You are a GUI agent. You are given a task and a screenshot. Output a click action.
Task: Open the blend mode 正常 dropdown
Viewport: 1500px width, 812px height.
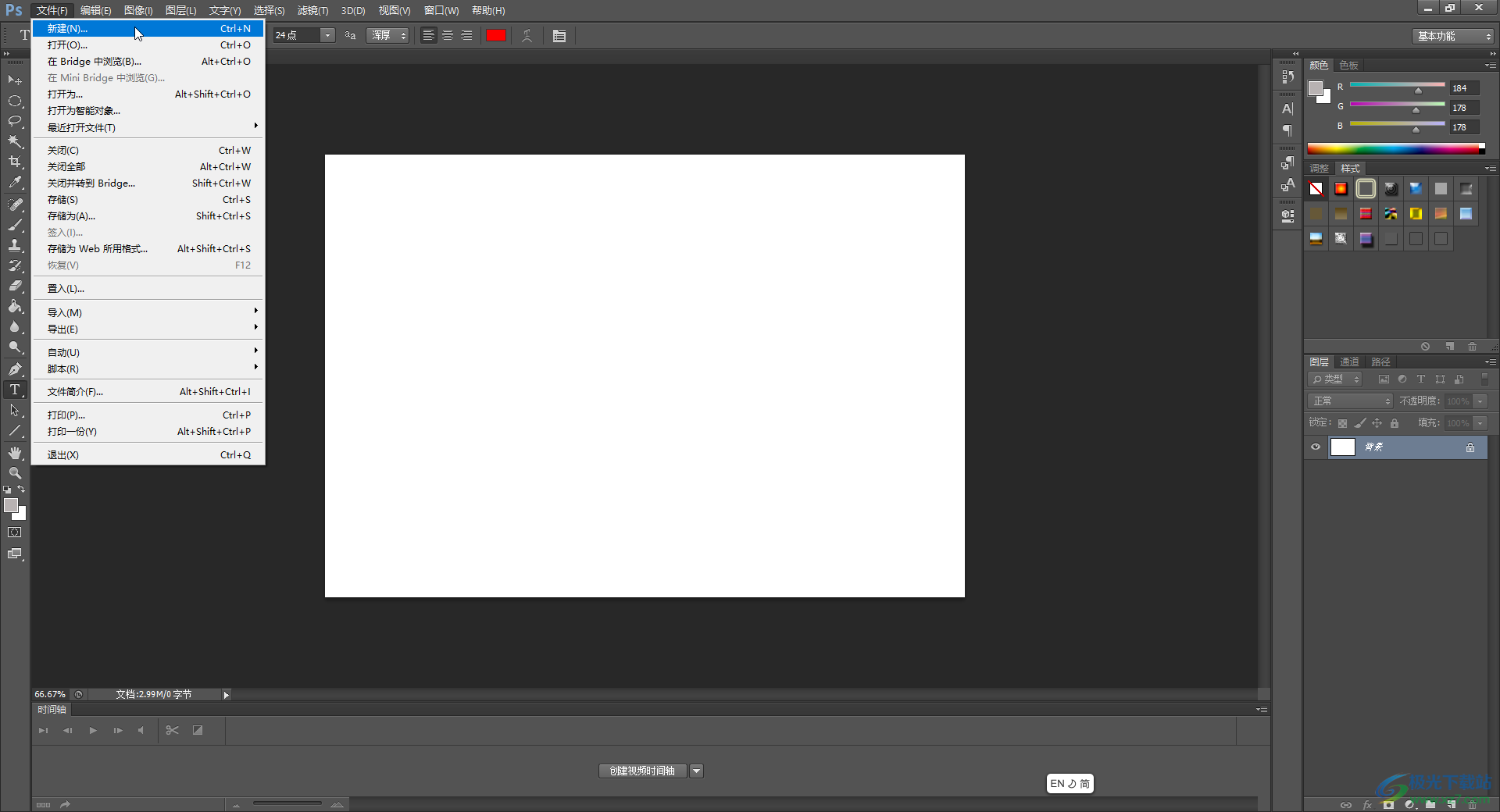tap(1350, 401)
